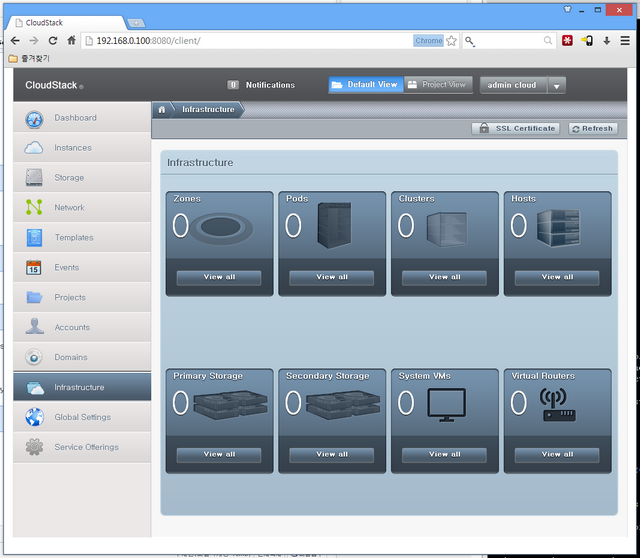Click the browser home icon
Image resolution: width=640 pixels, height=558 pixels.
[71, 40]
